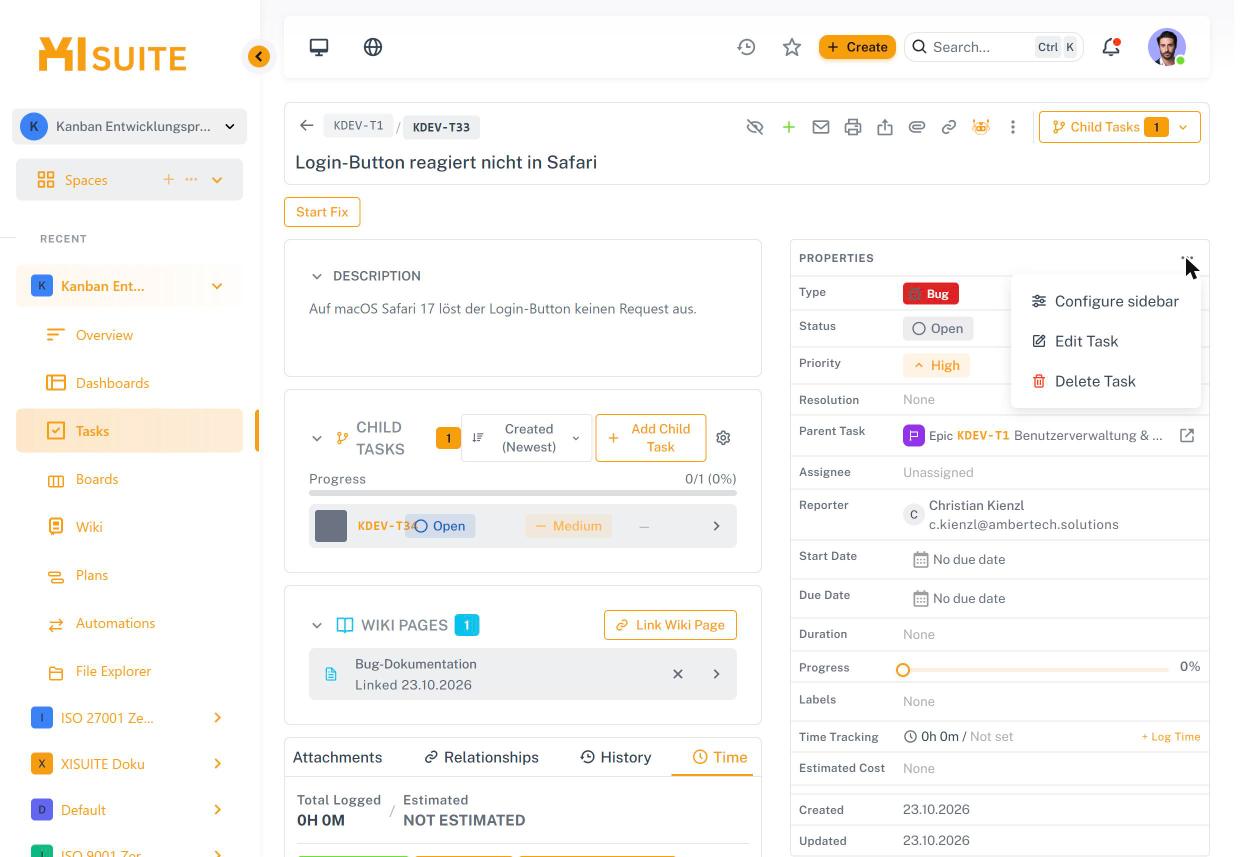Click the Create button
Screen dimensions: 1249x857
[857, 47]
